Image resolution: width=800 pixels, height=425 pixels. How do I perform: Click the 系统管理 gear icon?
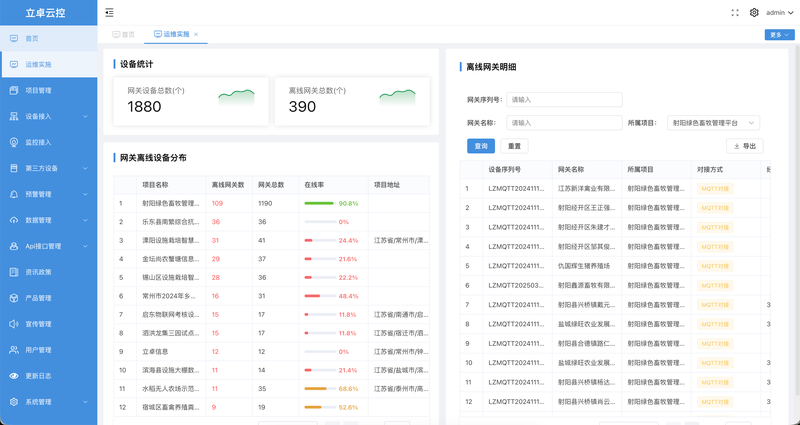point(14,402)
